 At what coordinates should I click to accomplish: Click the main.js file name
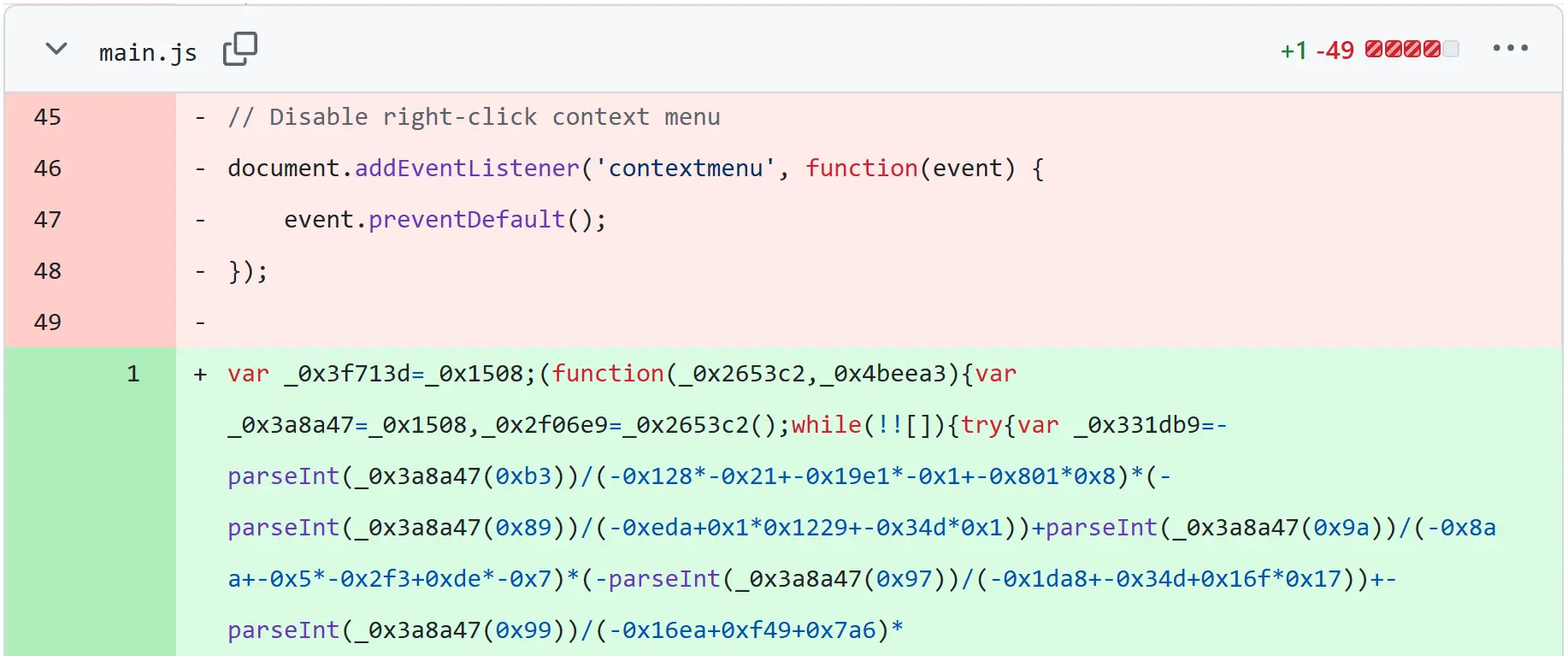[x=148, y=53]
